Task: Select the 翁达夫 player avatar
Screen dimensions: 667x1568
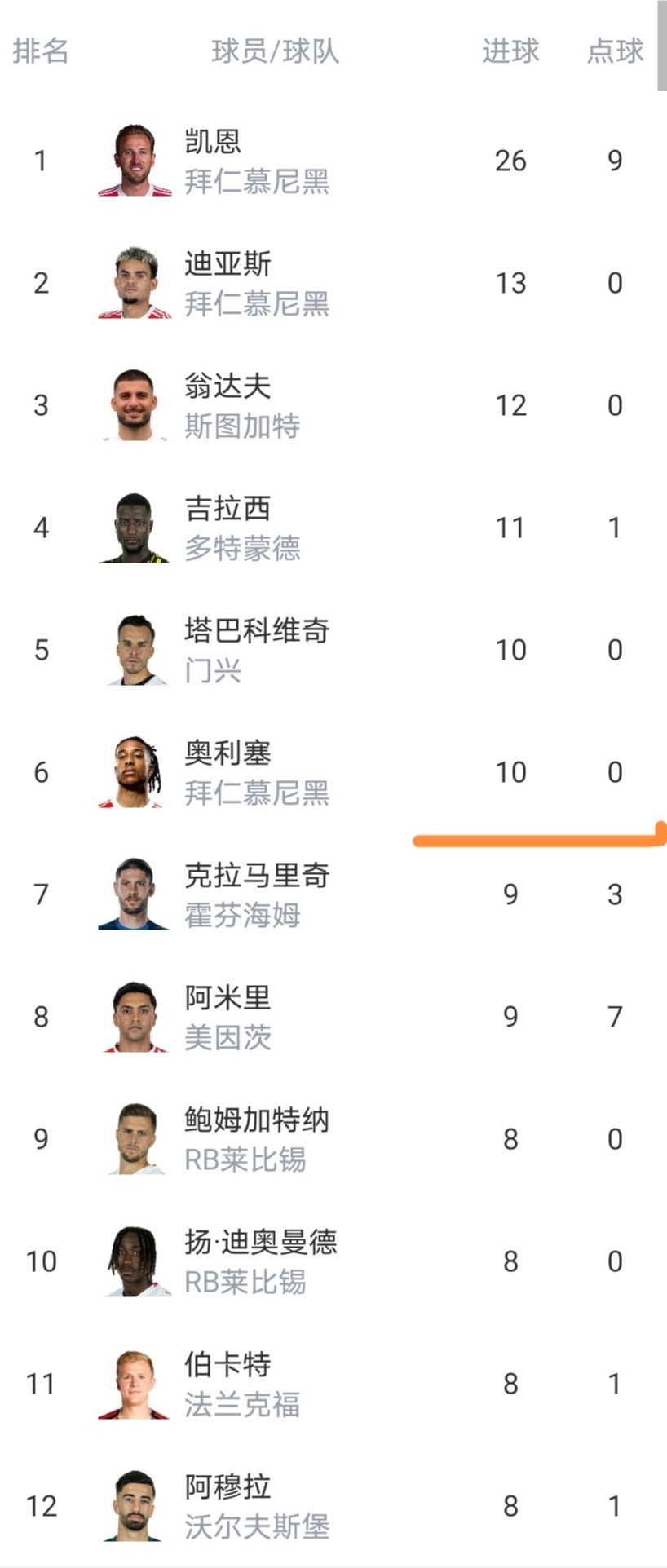Action: [135, 405]
